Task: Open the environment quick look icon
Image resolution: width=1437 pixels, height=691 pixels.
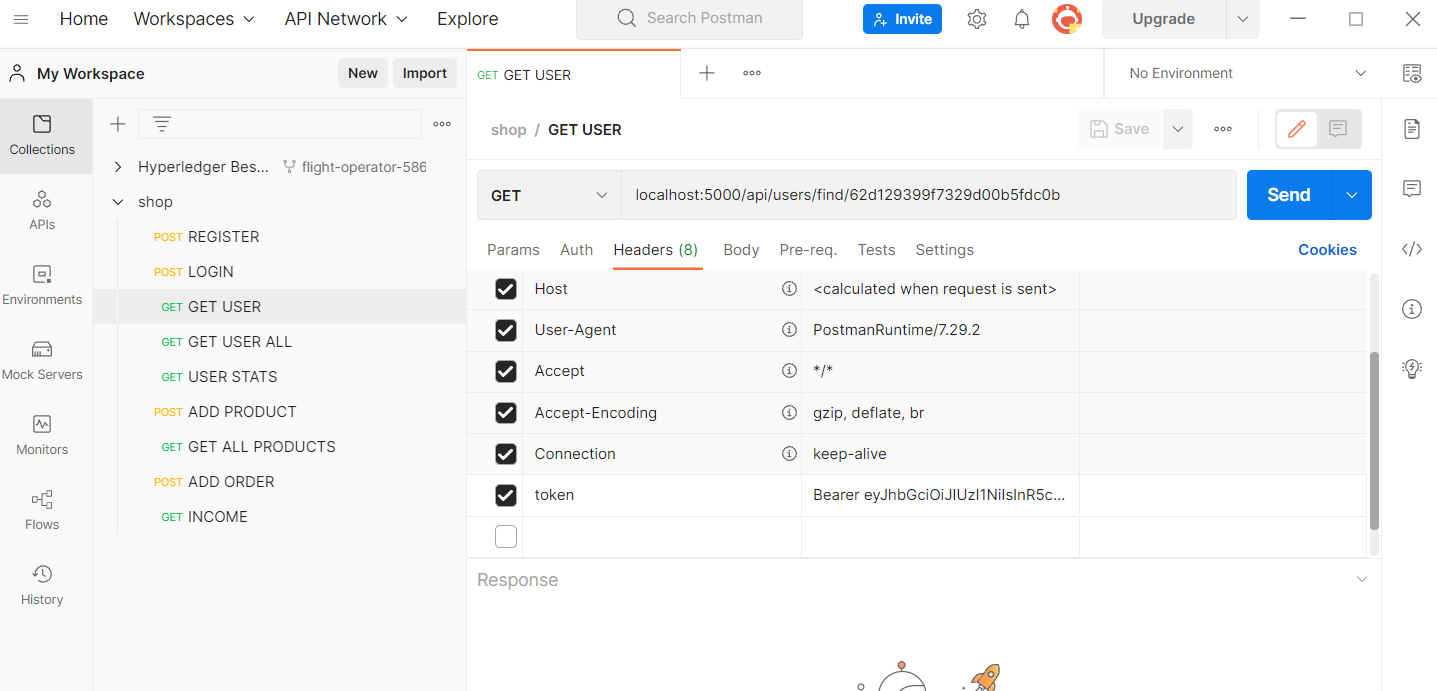Action: pyautogui.click(x=1412, y=73)
